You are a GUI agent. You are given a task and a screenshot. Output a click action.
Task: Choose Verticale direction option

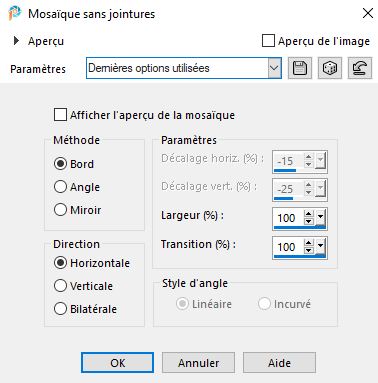pyautogui.click(x=60, y=286)
